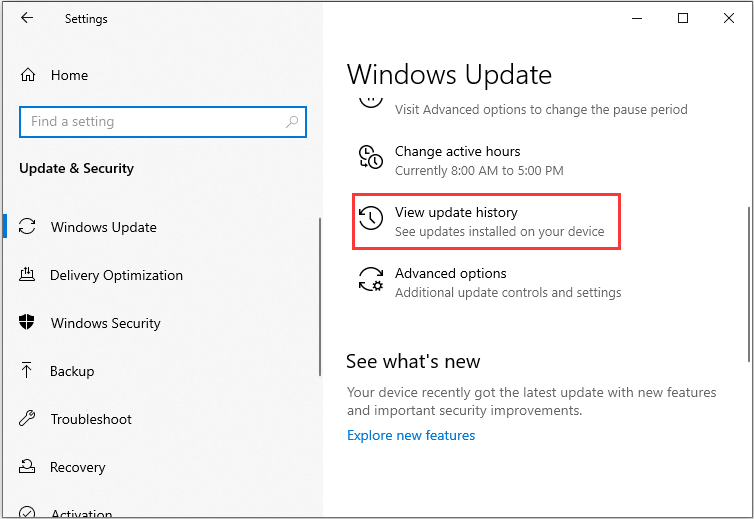
Task: Click the Advanced options gear icon
Action: [370, 280]
